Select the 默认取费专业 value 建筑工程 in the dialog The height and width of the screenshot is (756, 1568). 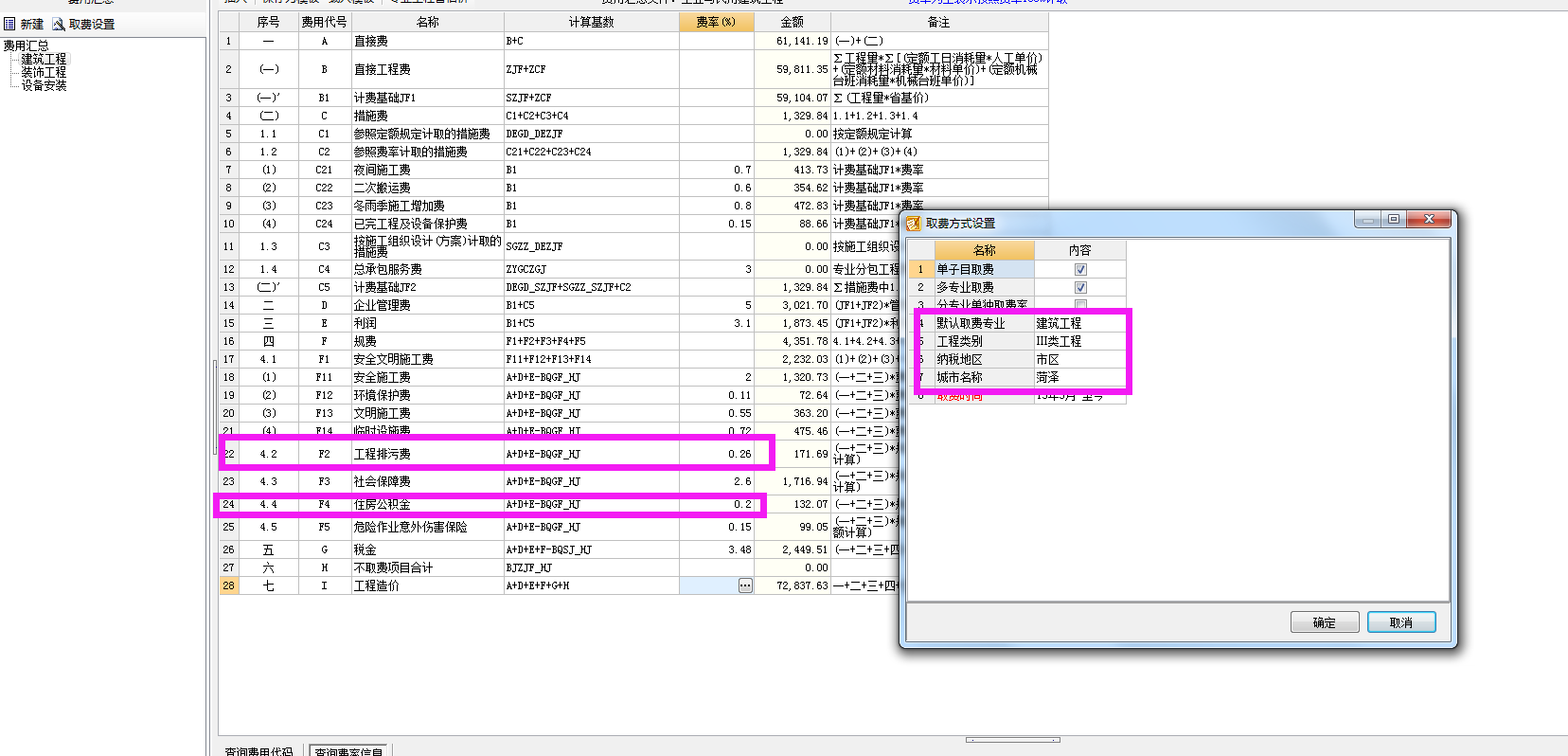[1079, 323]
